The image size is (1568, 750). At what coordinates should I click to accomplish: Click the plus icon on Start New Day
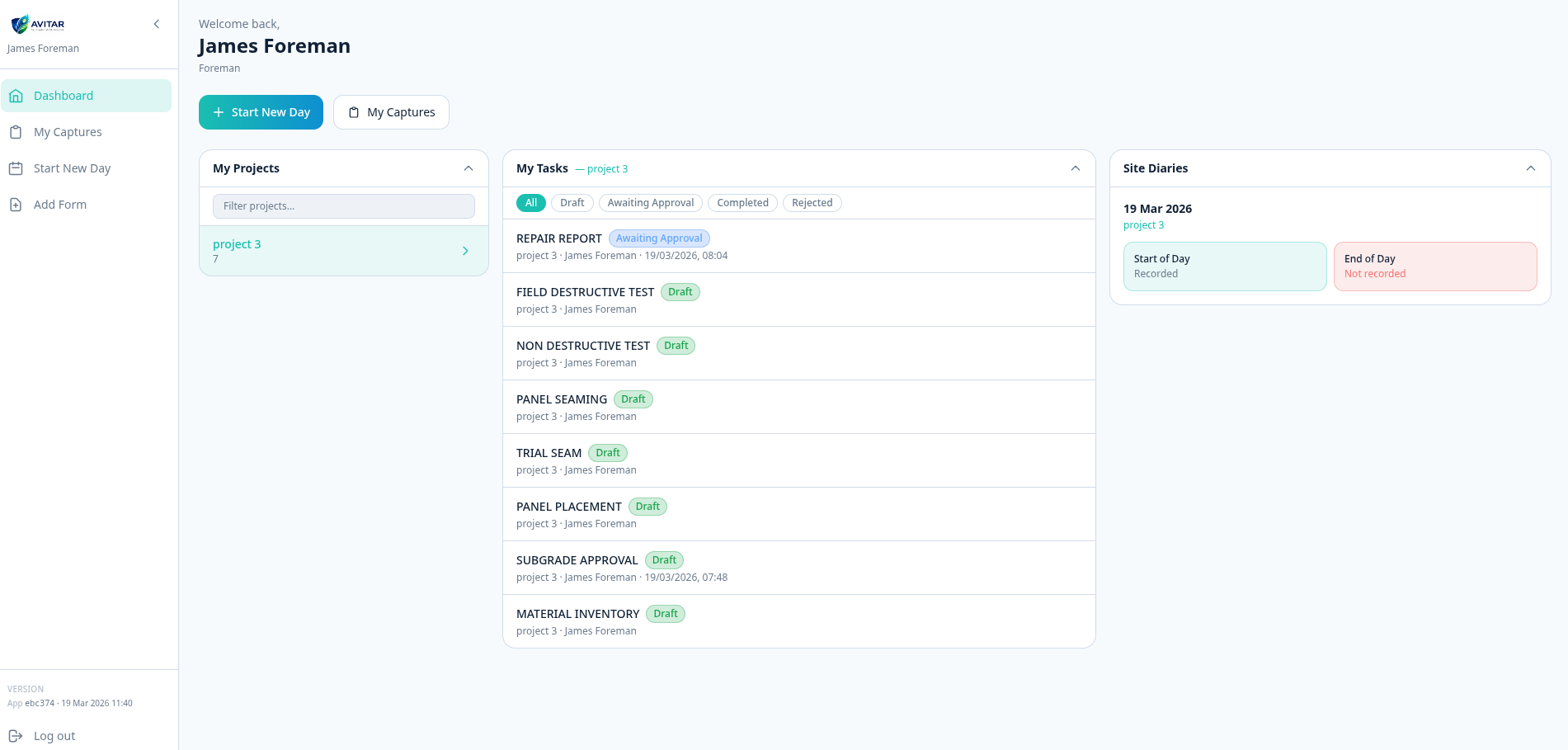[217, 111]
